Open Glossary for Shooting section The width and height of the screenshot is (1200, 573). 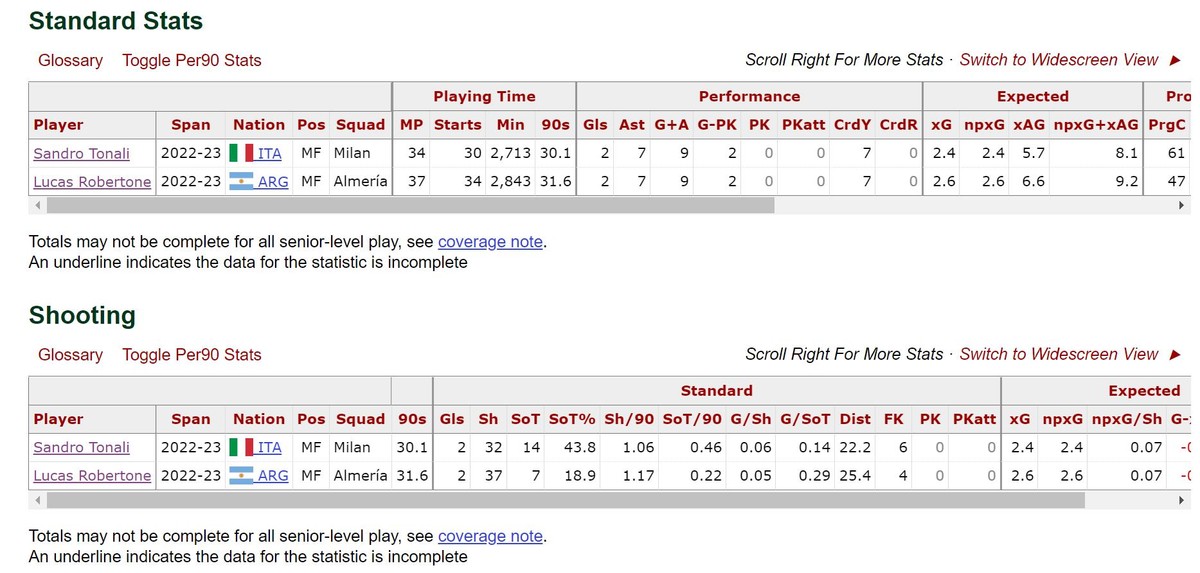pos(70,354)
